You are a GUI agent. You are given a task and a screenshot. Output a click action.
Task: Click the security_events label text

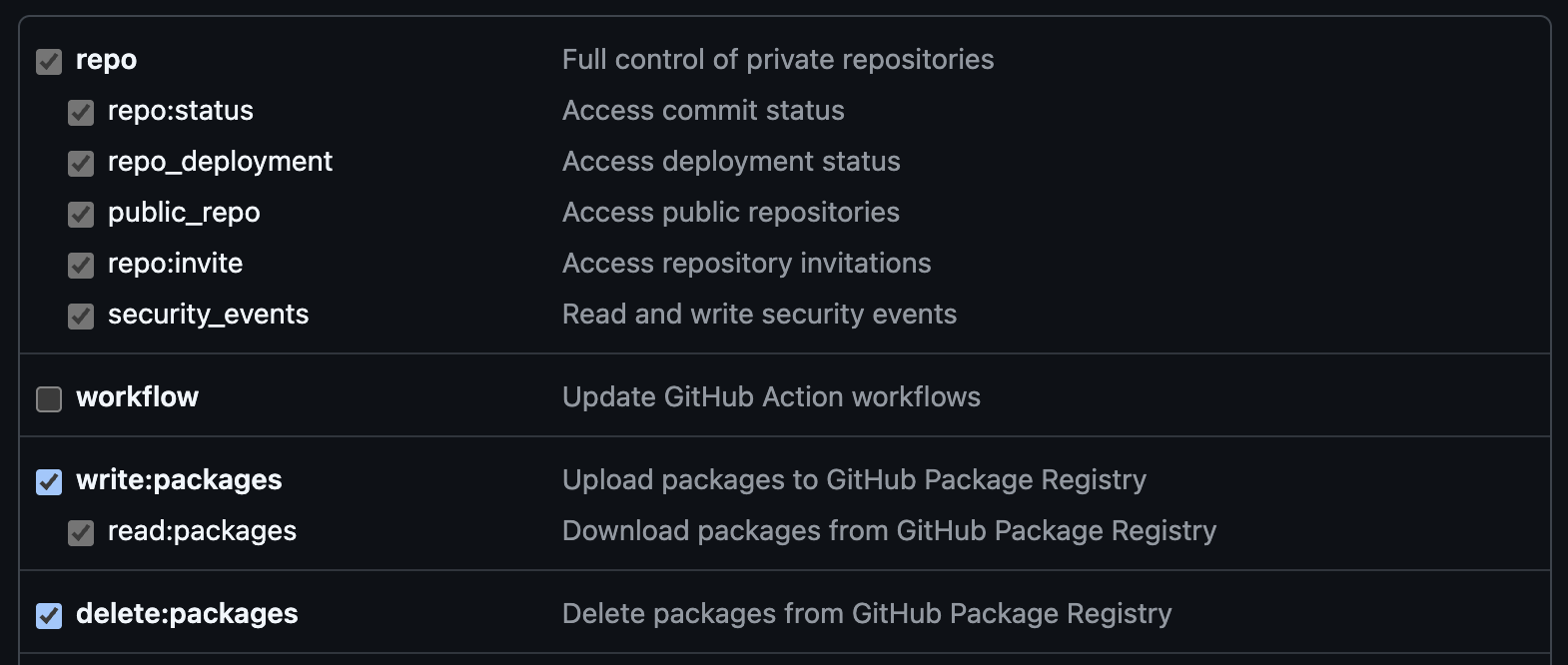pos(208,316)
